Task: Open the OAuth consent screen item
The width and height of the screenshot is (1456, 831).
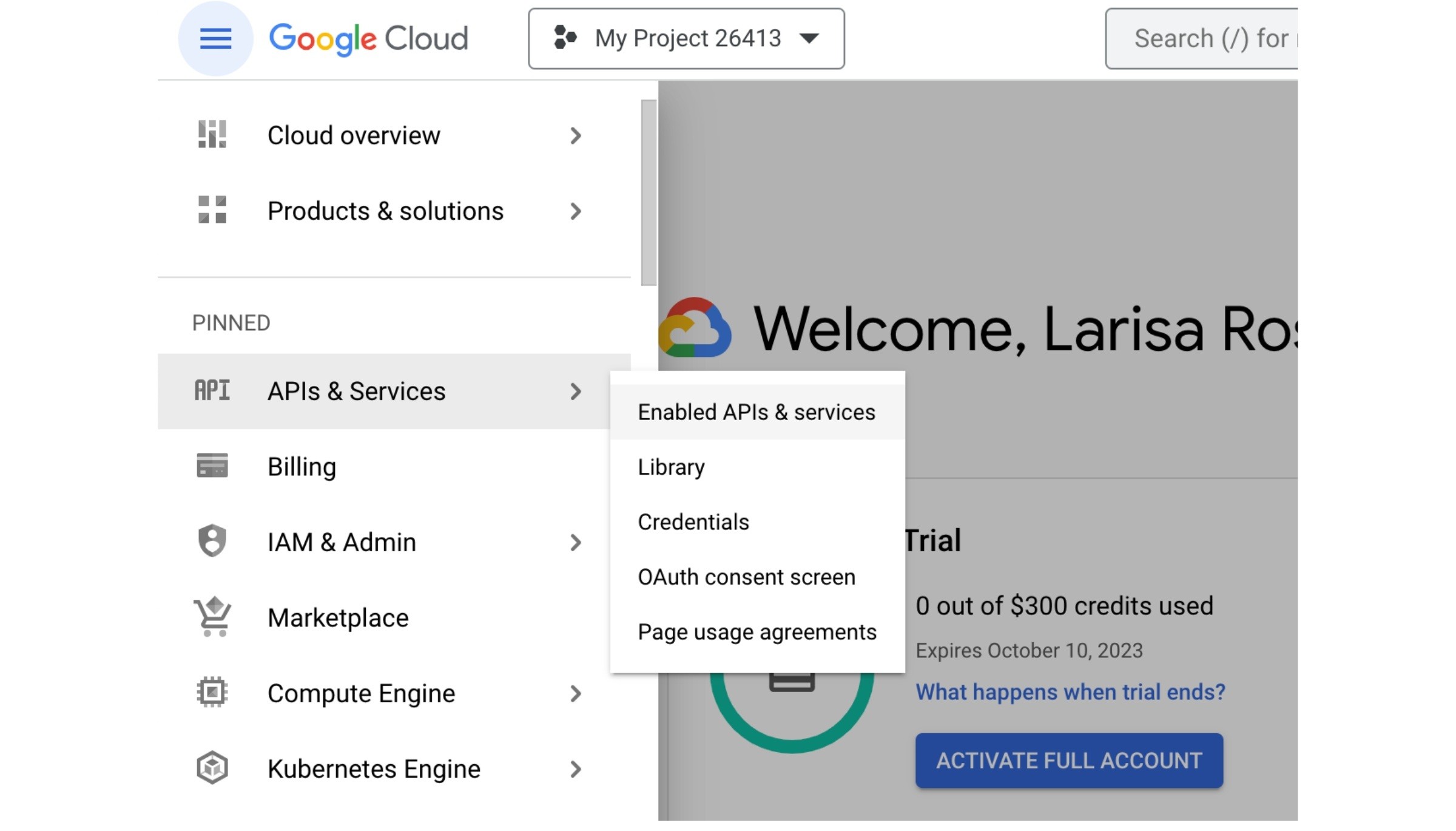Action: click(757, 577)
